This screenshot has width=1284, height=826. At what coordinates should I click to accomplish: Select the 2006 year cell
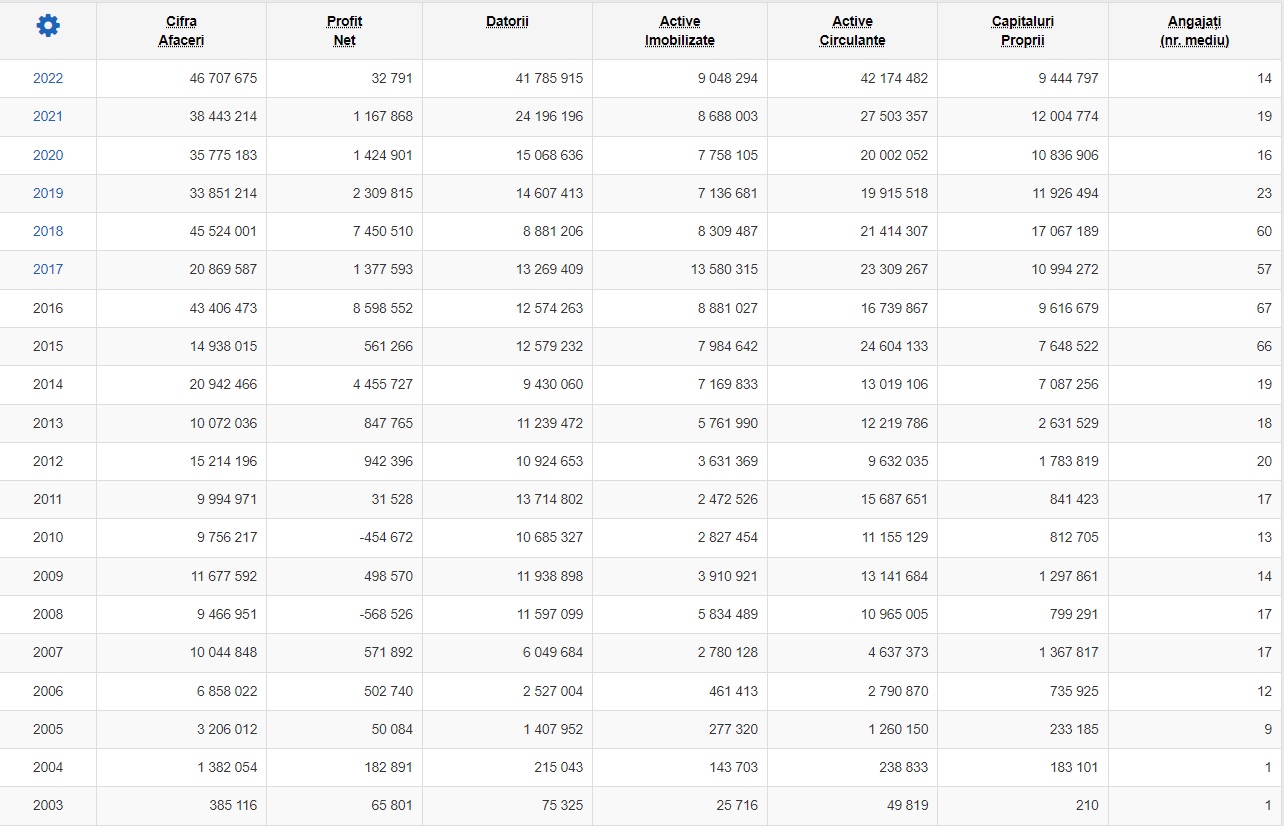48,691
